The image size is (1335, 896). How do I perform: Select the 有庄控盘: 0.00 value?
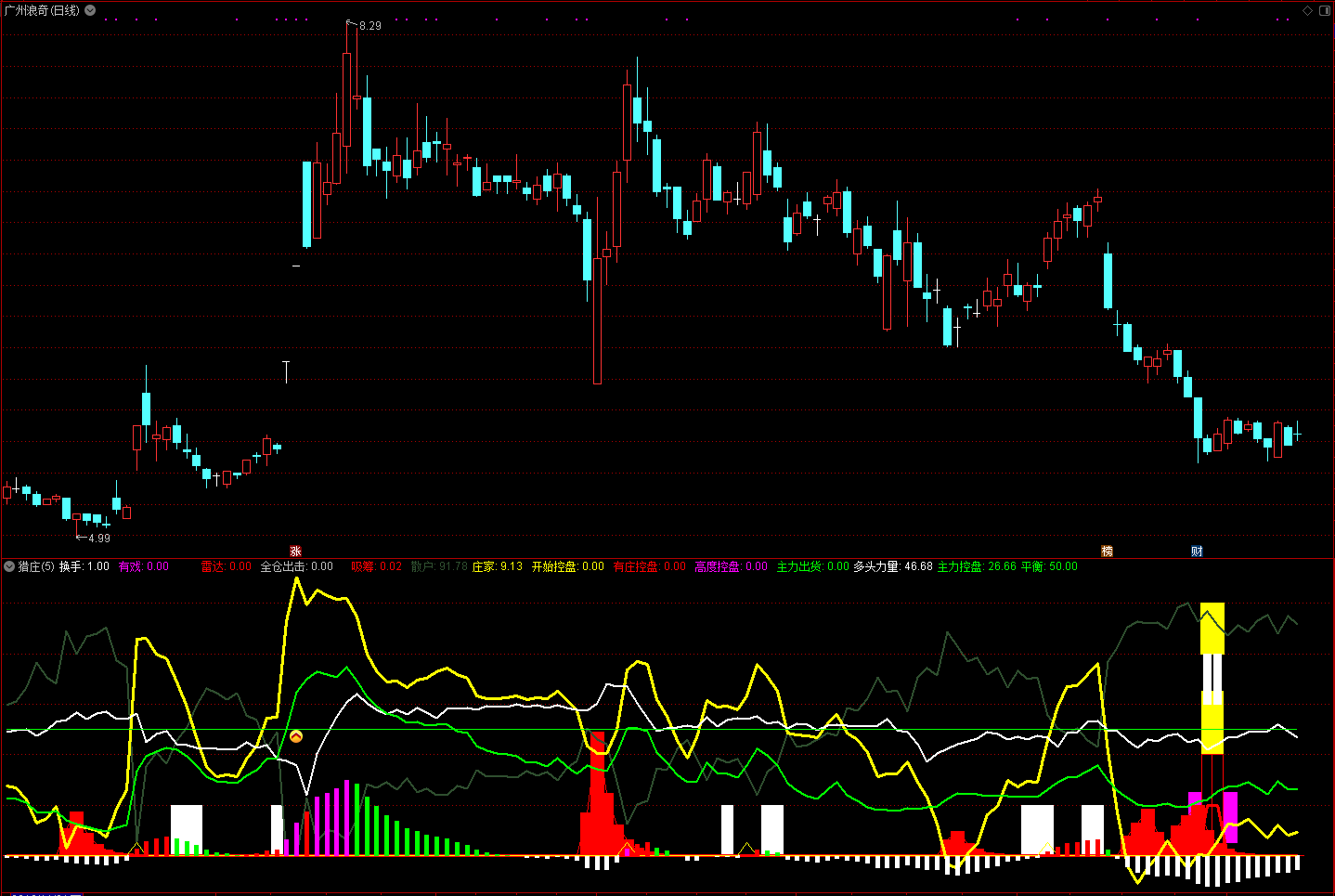point(650,566)
